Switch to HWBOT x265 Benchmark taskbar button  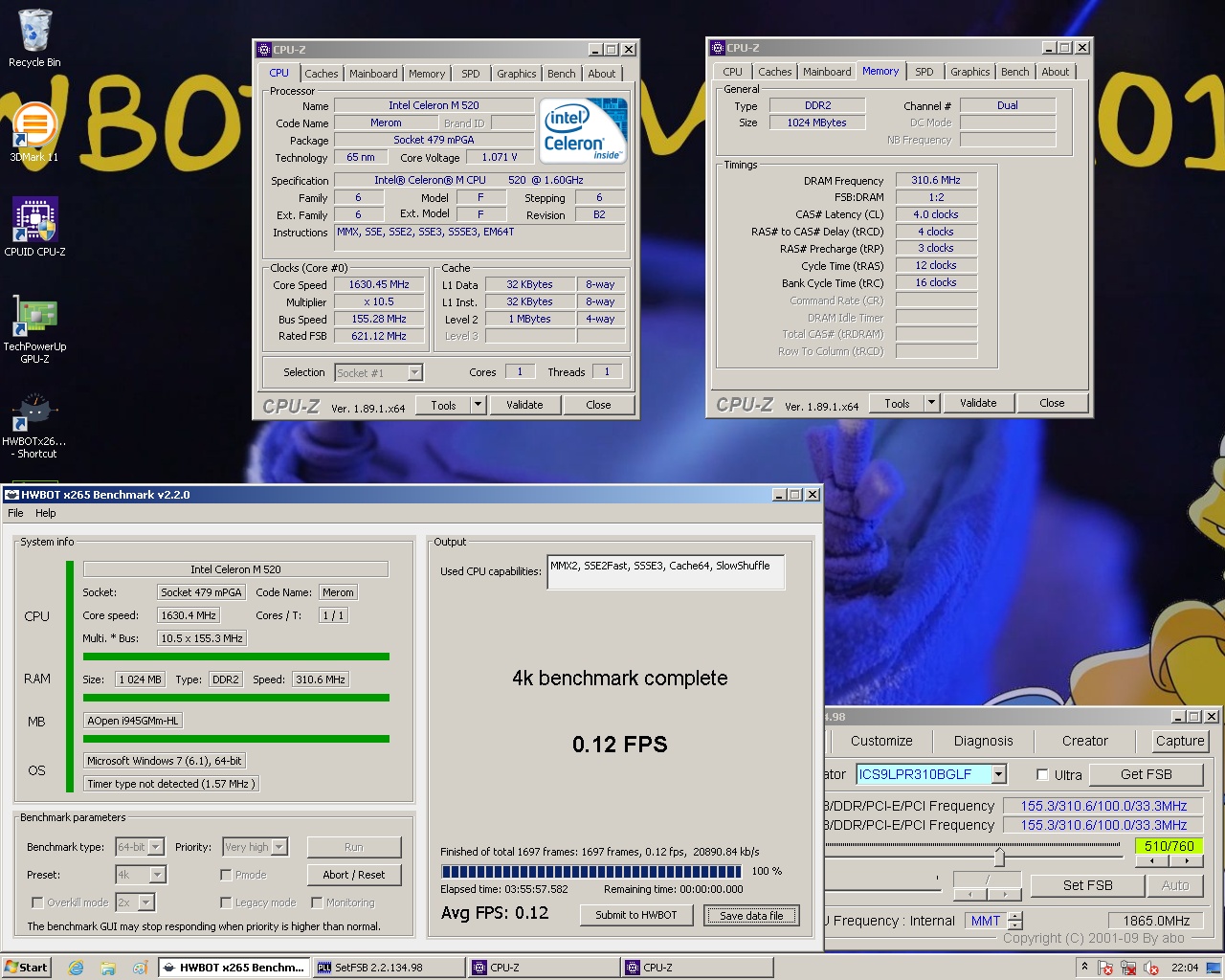point(233,968)
